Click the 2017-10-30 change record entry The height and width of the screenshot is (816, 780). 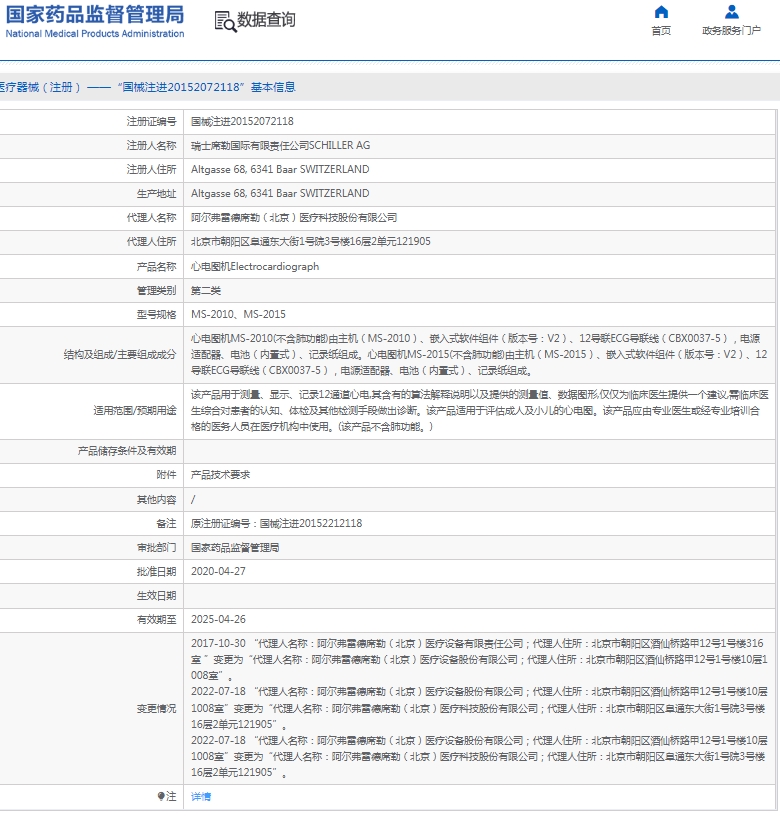coord(479,659)
